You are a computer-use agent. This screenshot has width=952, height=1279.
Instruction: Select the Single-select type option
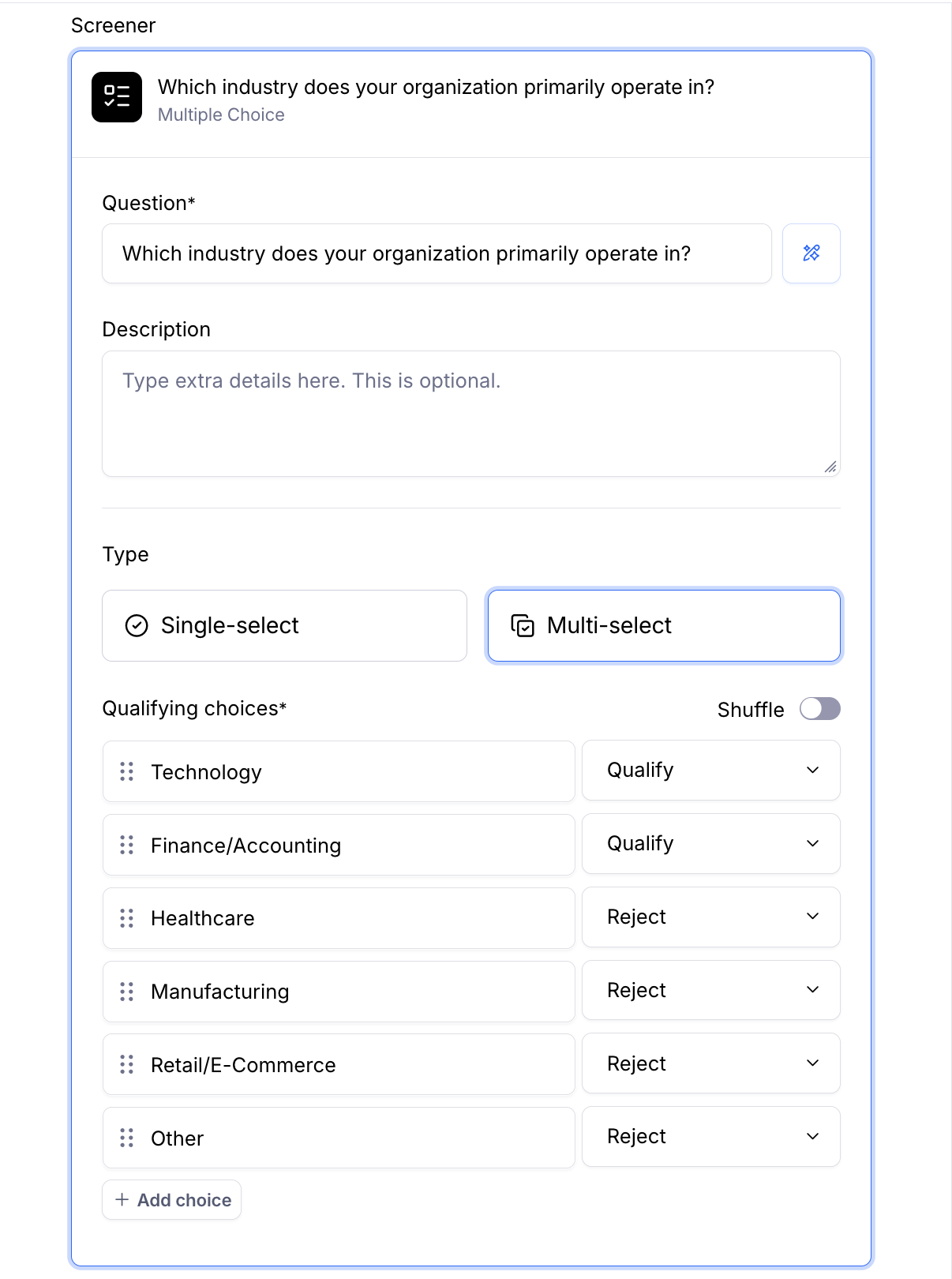(284, 625)
